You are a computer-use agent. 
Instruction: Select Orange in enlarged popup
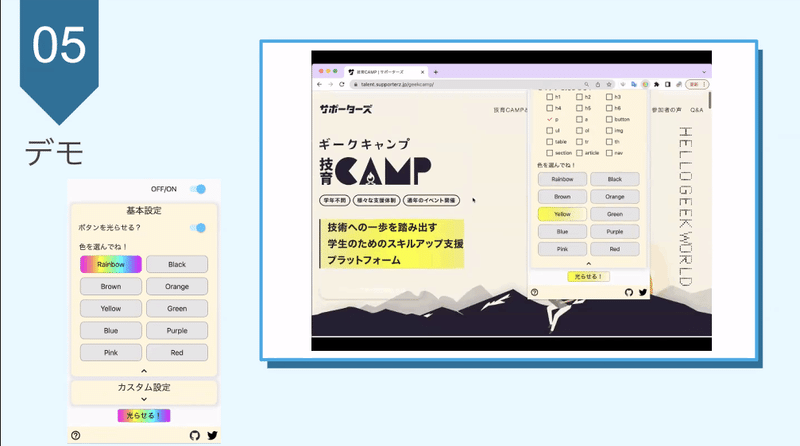[177, 286]
